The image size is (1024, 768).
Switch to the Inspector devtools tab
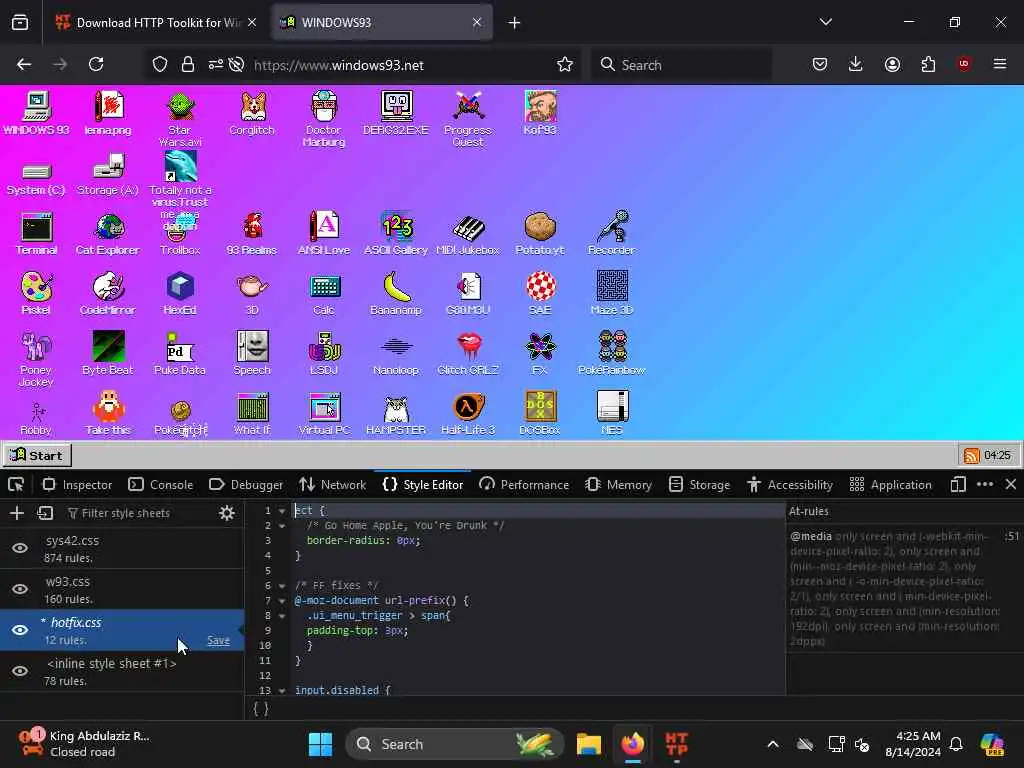pyautogui.click(x=78, y=485)
